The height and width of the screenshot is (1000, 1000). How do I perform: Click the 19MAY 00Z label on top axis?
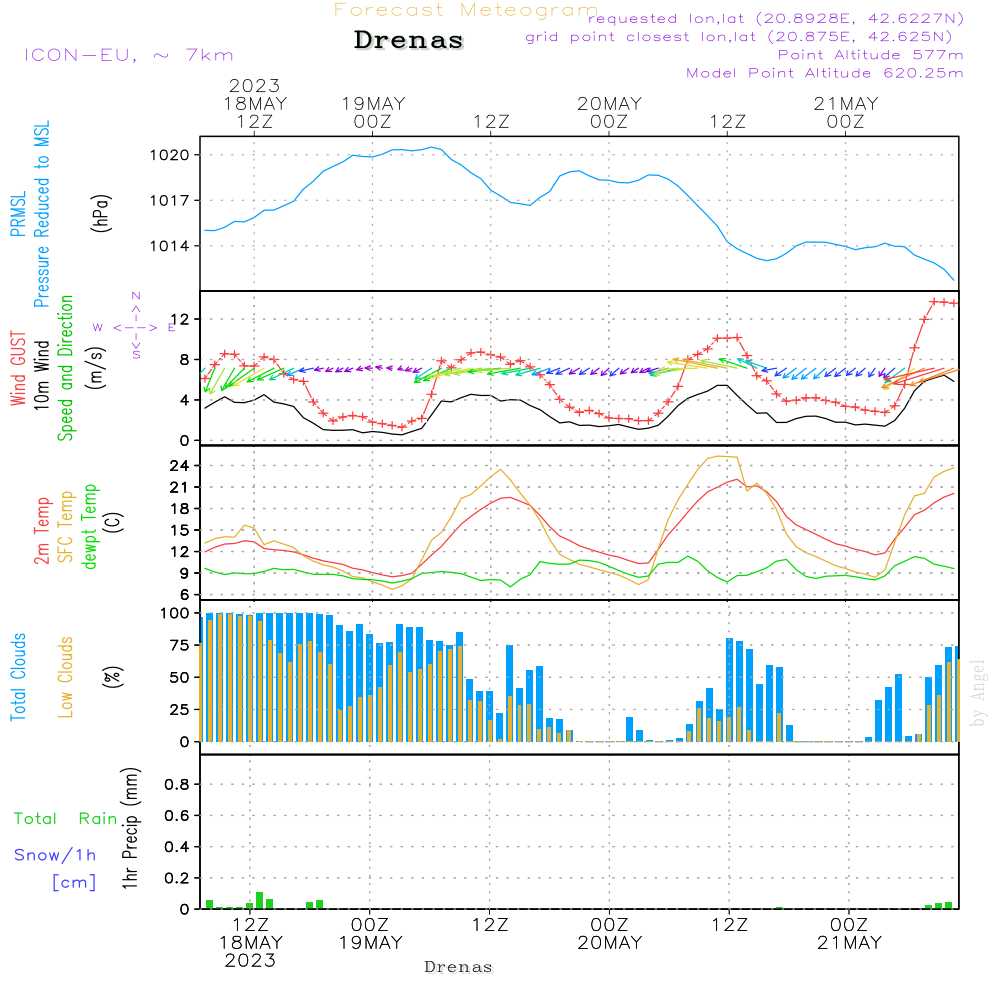point(373,112)
